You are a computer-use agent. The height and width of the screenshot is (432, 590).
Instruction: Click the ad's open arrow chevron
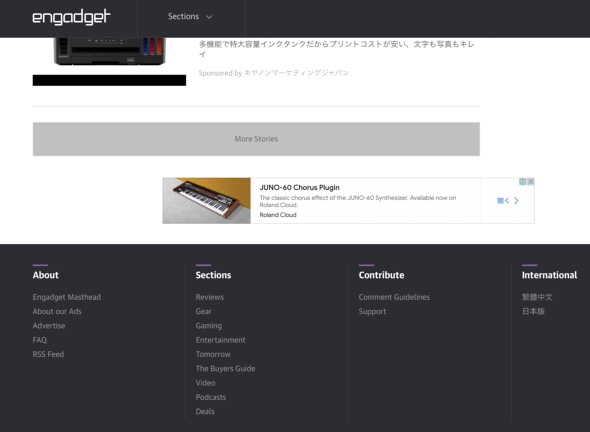click(516, 201)
